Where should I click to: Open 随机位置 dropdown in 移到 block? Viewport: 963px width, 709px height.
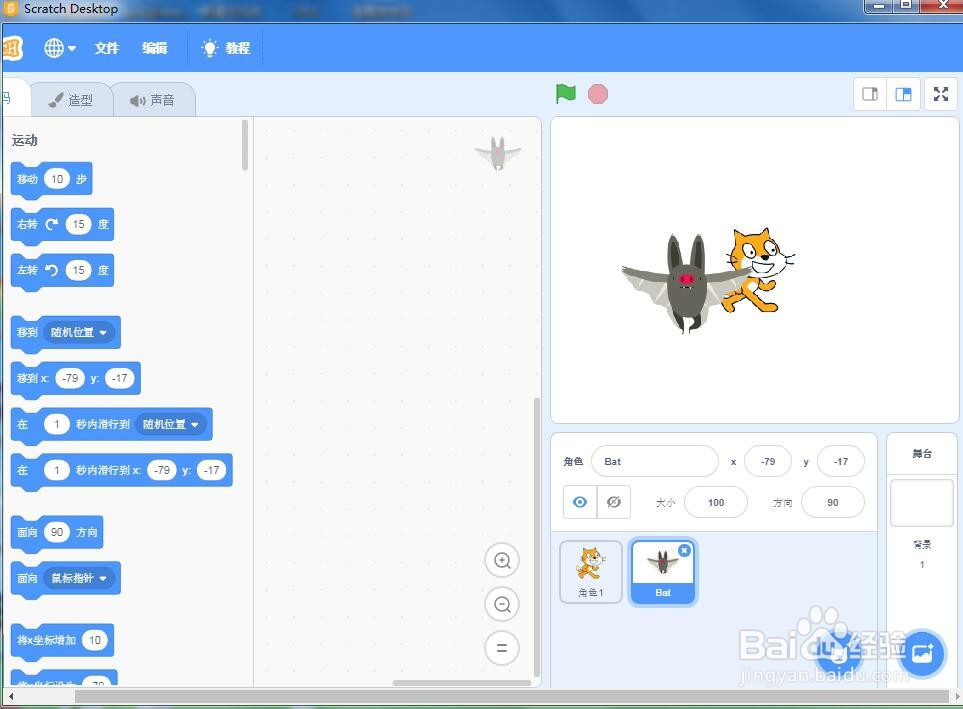78,332
